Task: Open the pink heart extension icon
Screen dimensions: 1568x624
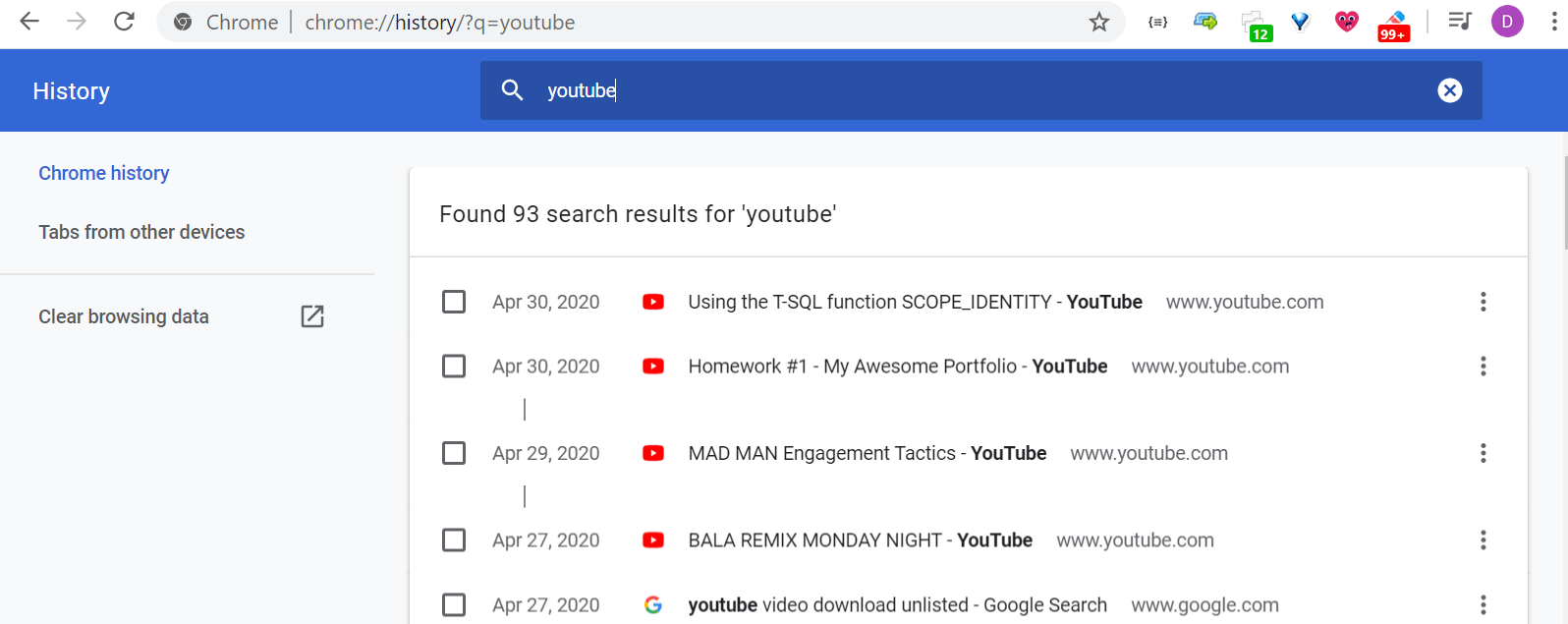Action: point(1347,22)
